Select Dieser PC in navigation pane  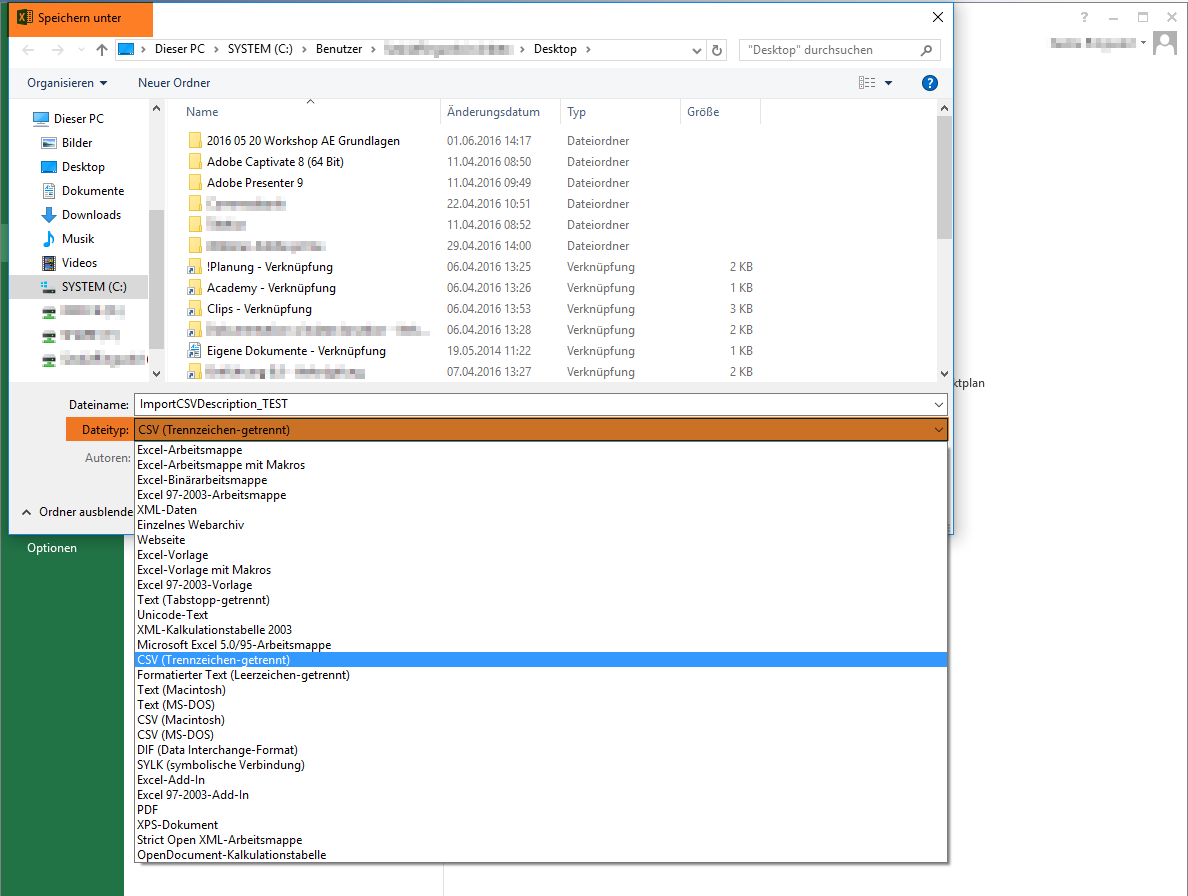(79, 119)
